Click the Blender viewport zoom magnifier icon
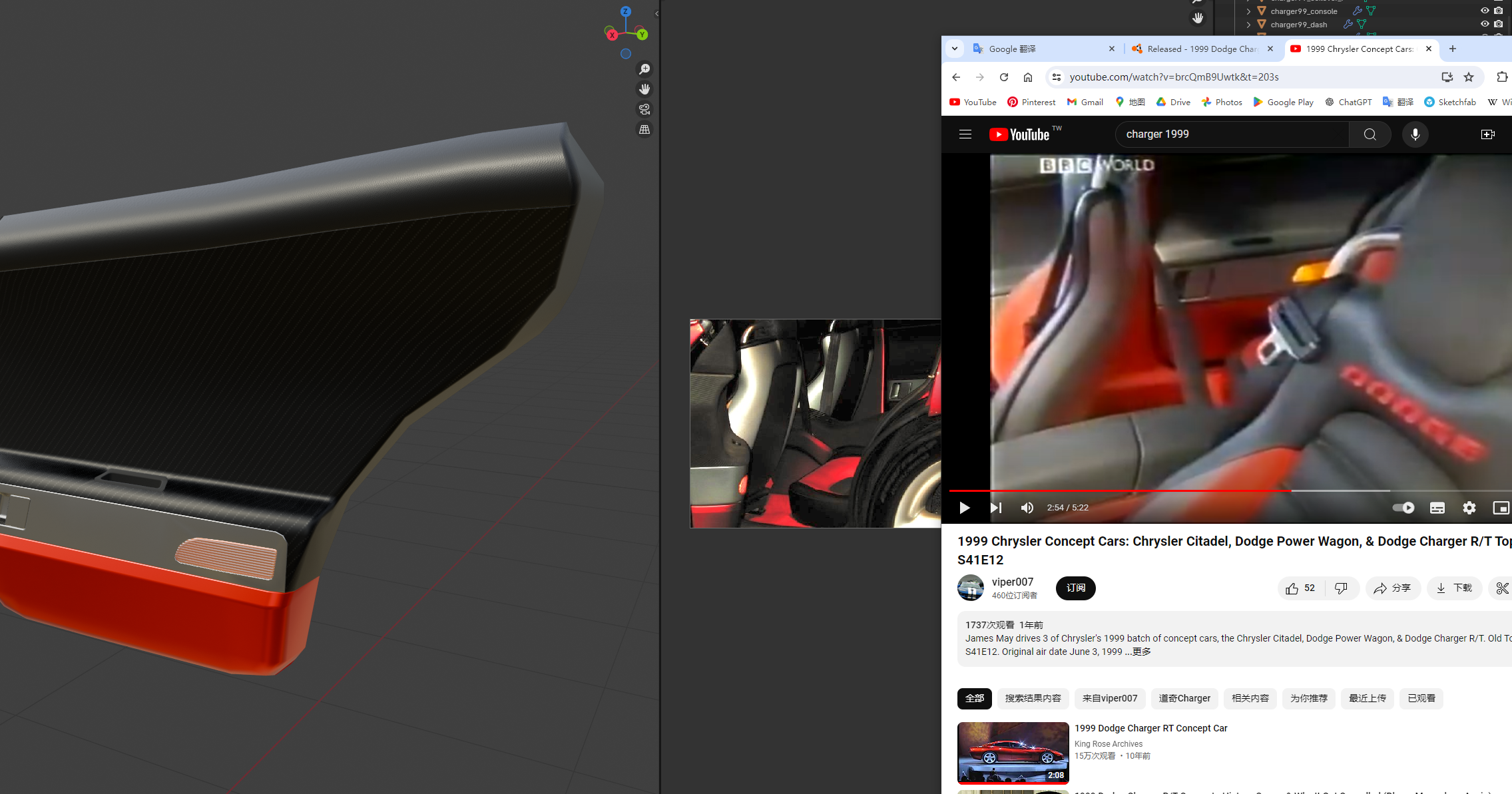This screenshot has width=1512, height=794. click(x=644, y=69)
